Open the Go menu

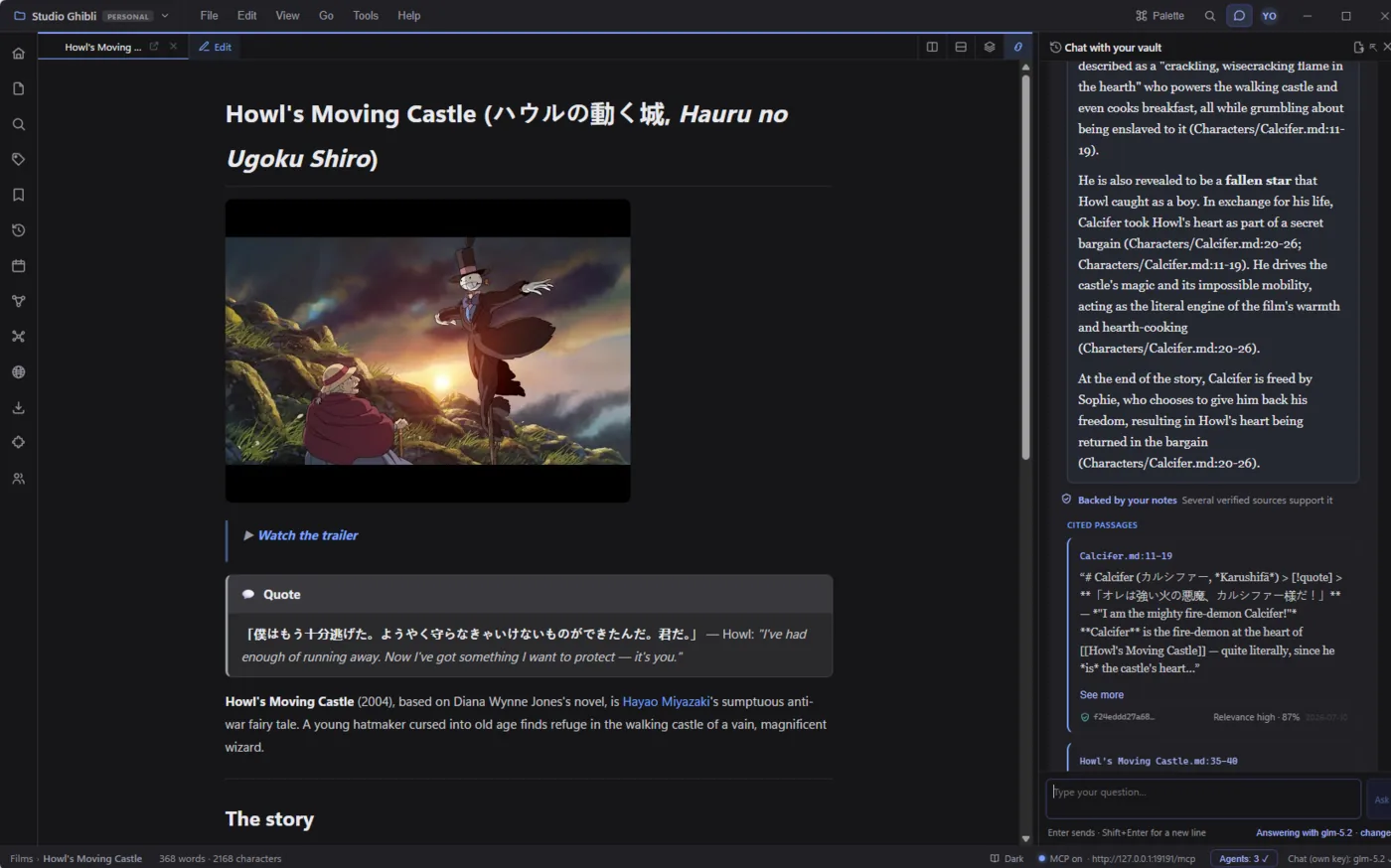click(326, 16)
